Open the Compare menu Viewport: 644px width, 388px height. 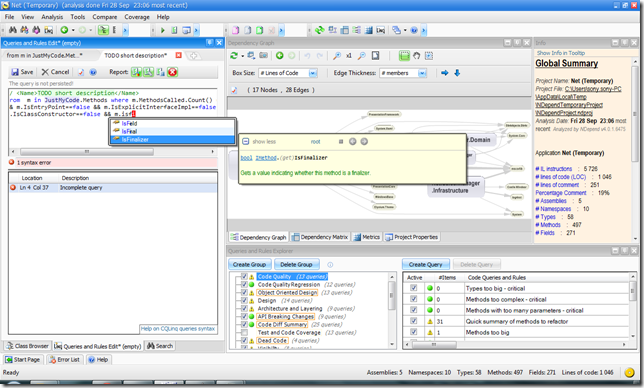105,17
